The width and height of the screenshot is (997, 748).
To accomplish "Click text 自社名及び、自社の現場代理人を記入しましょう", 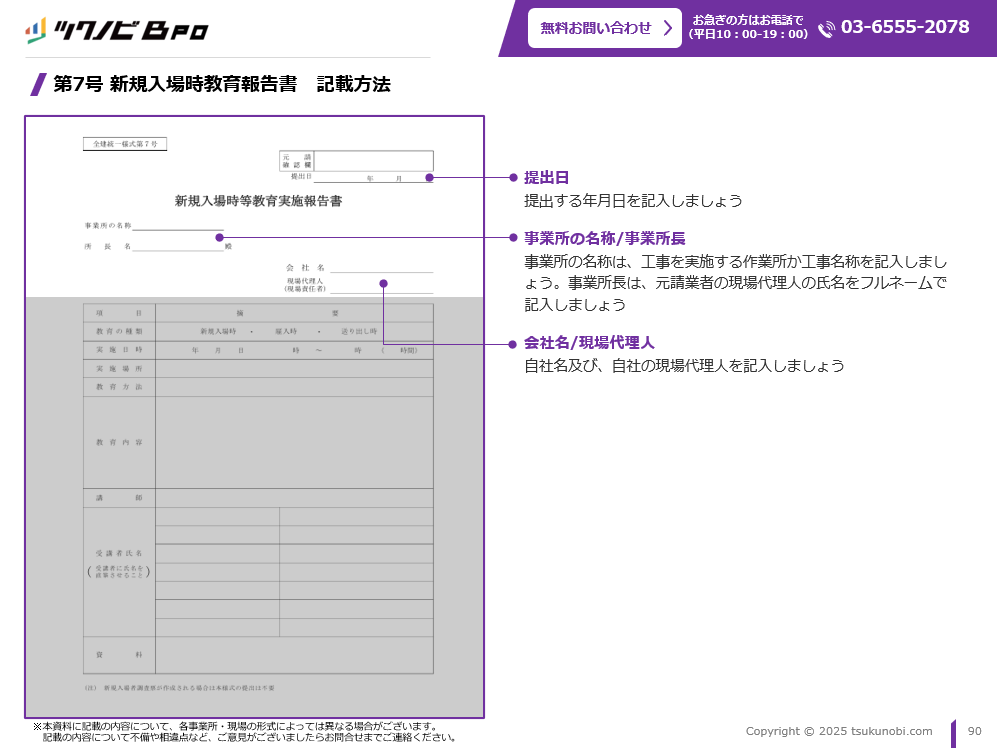I will (684, 366).
